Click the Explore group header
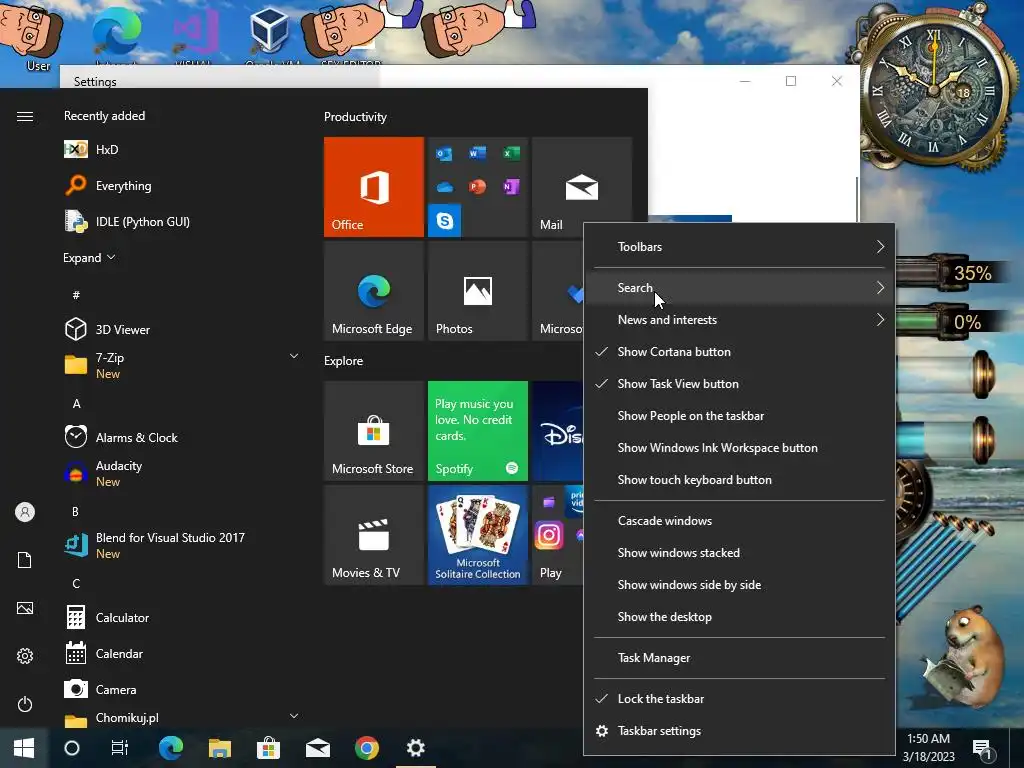 (x=344, y=361)
